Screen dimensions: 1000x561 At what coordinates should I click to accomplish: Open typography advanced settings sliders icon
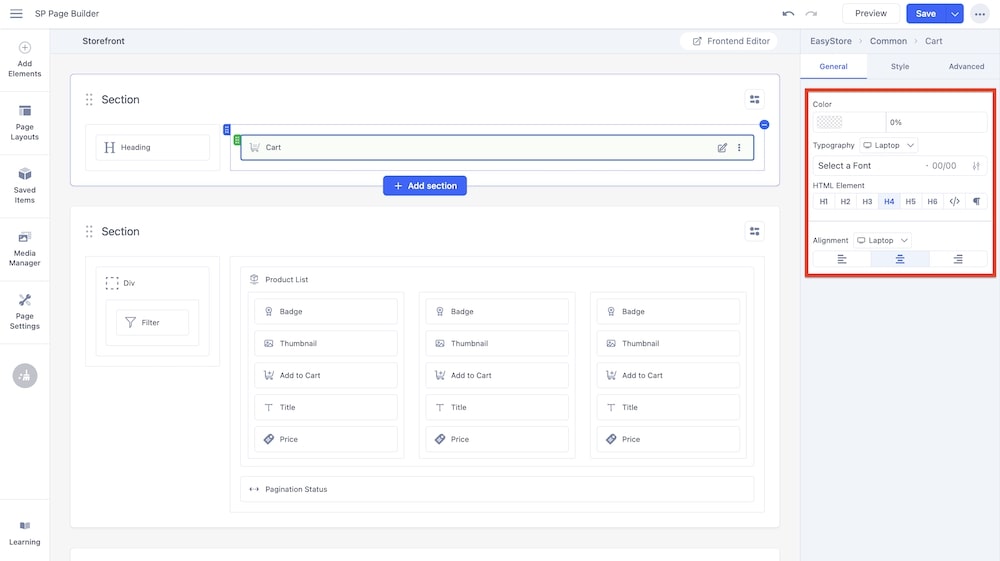(976, 166)
